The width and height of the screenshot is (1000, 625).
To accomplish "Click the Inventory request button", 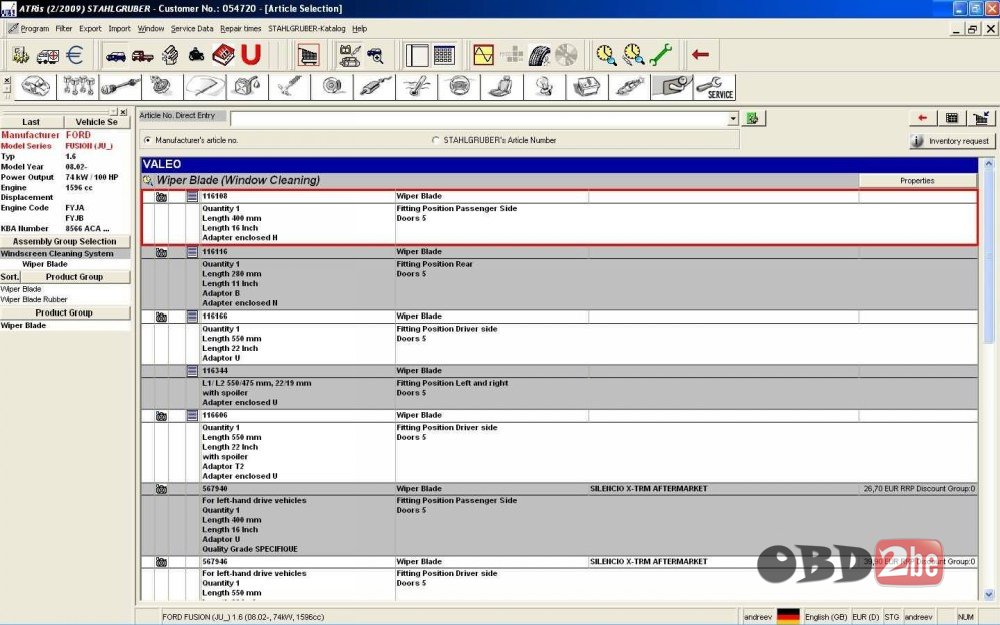I will [x=952, y=141].
